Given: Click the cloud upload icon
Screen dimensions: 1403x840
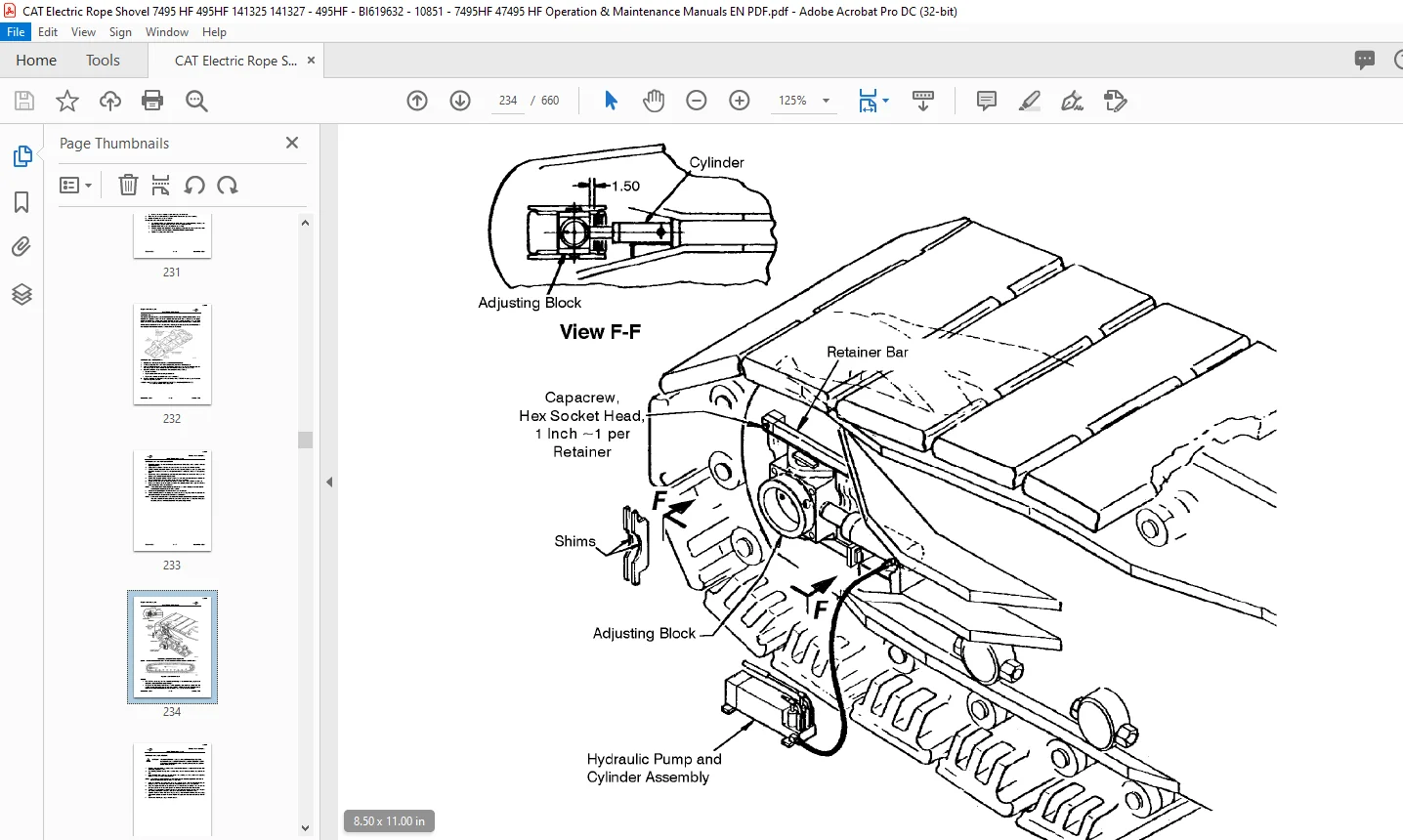Looking at the screenshot, I should (110, 101).
